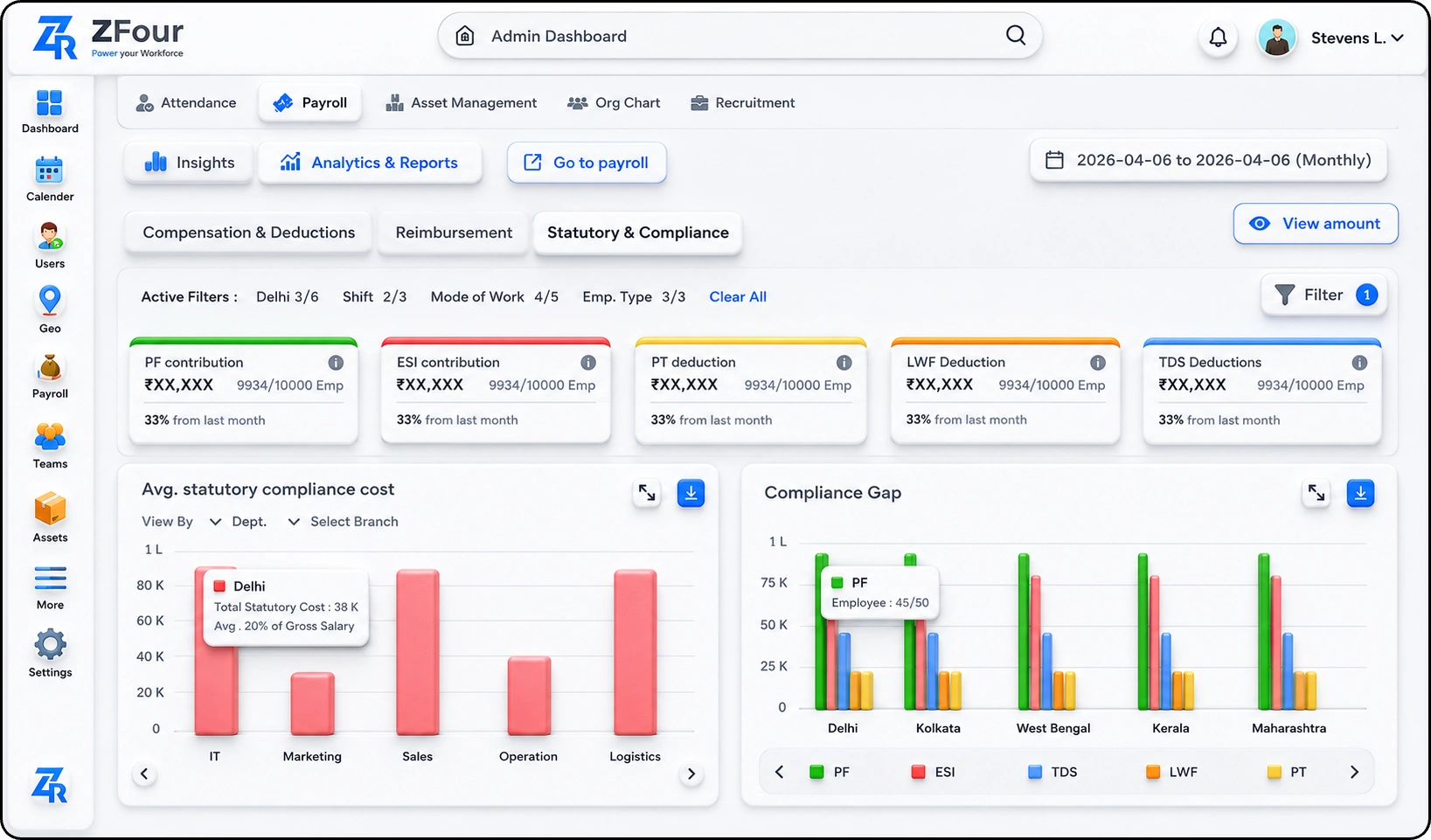Switch to Asset Management tab

(462, 103)
